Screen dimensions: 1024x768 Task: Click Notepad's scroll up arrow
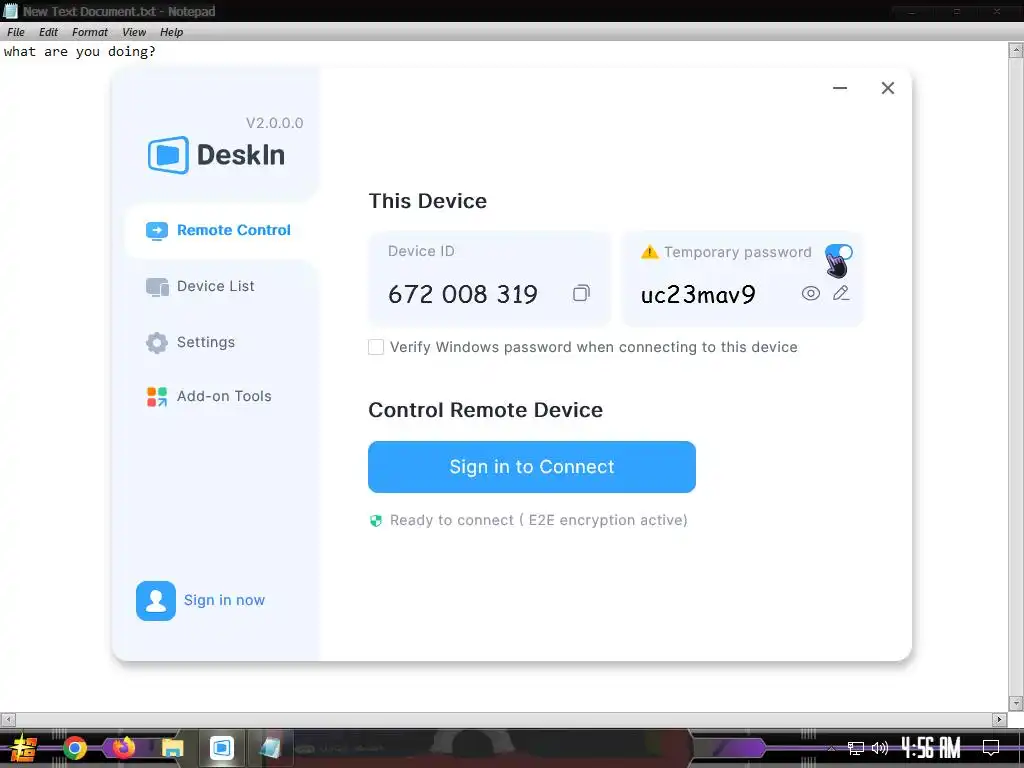tap(1016, 50)
